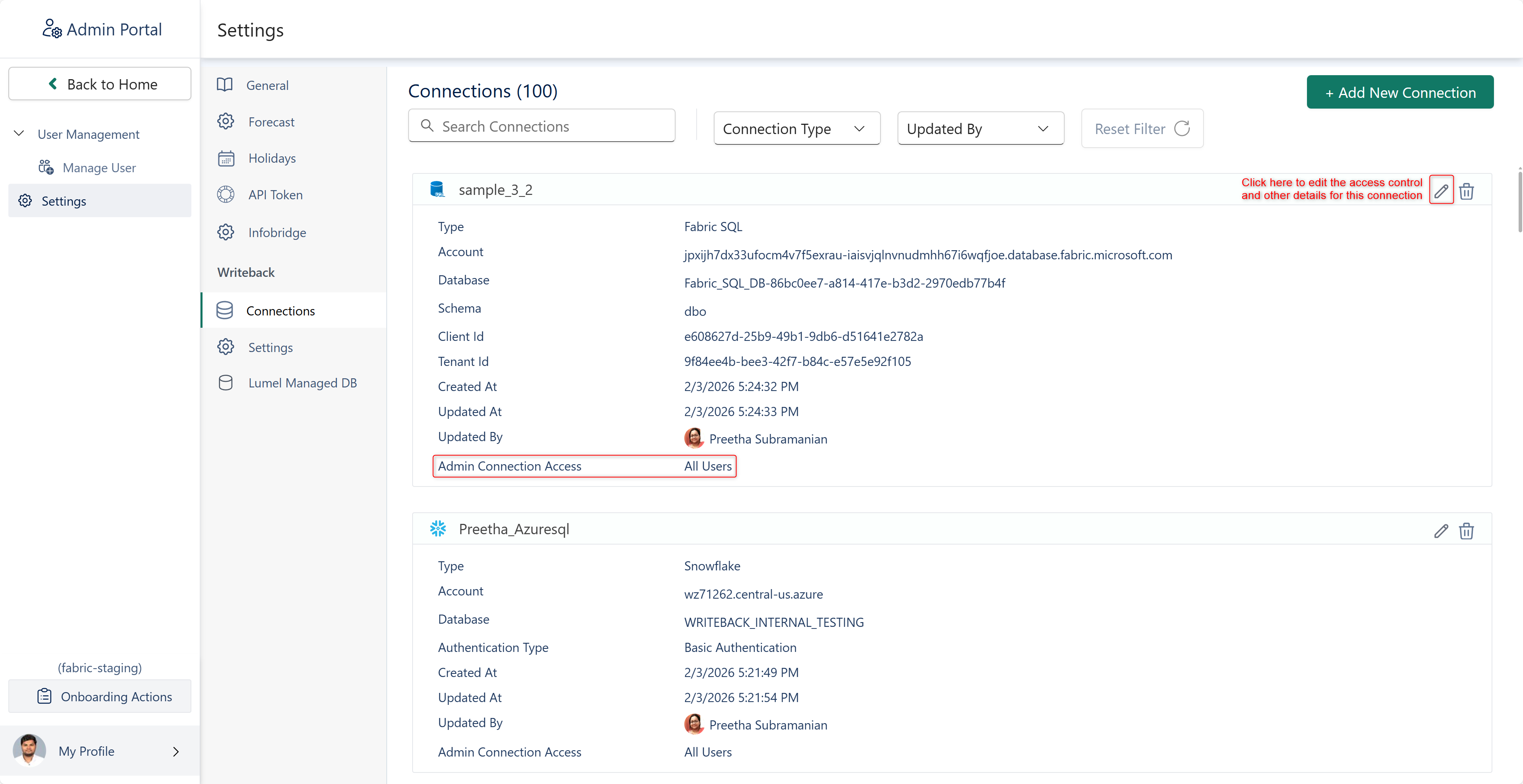This screenshot has width=1523, height=784.
Task: Expand My Profile with the chevron
Action: (x=175, y=751)
